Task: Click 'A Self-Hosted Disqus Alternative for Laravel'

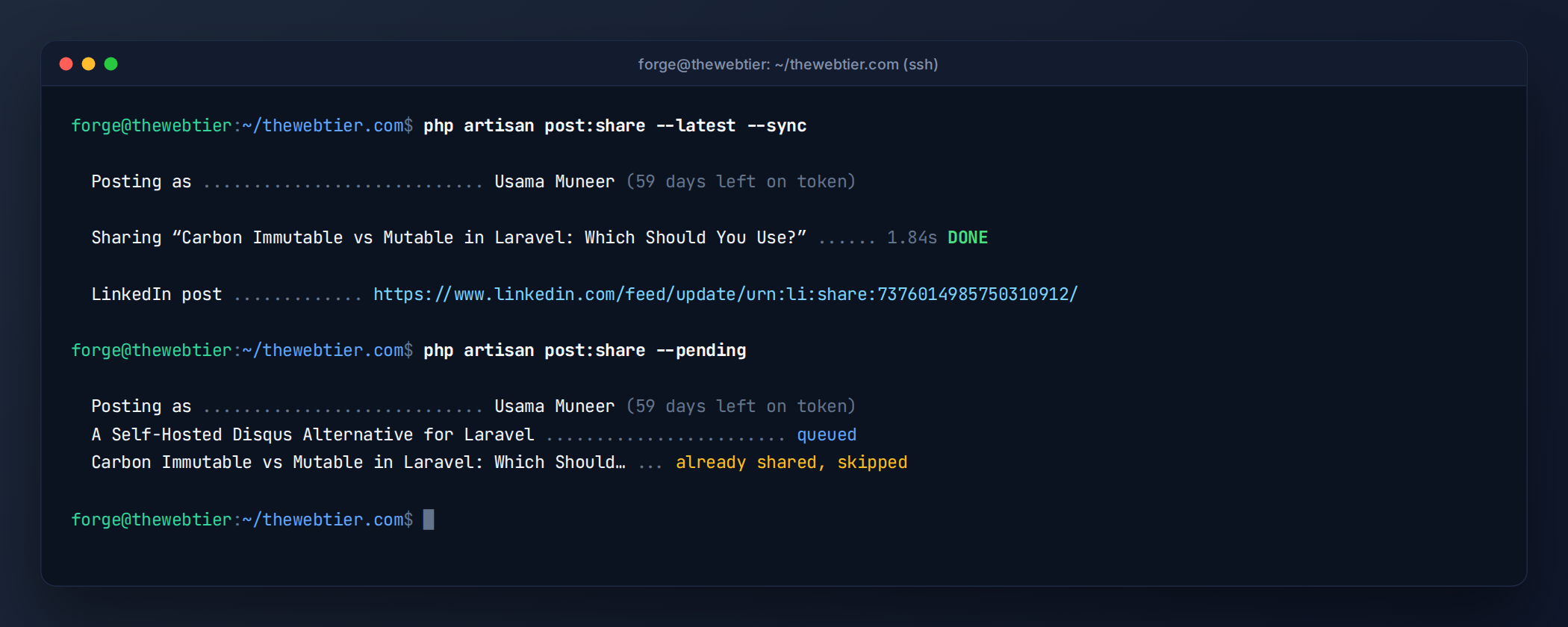Action: (313, 434)
